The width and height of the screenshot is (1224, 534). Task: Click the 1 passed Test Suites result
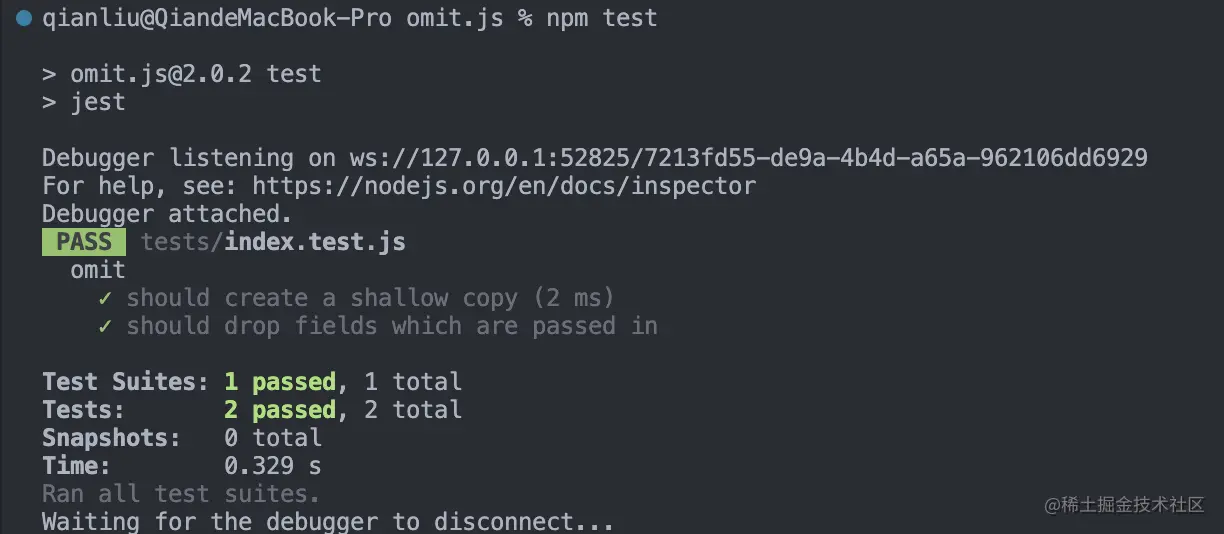(280, 381)
